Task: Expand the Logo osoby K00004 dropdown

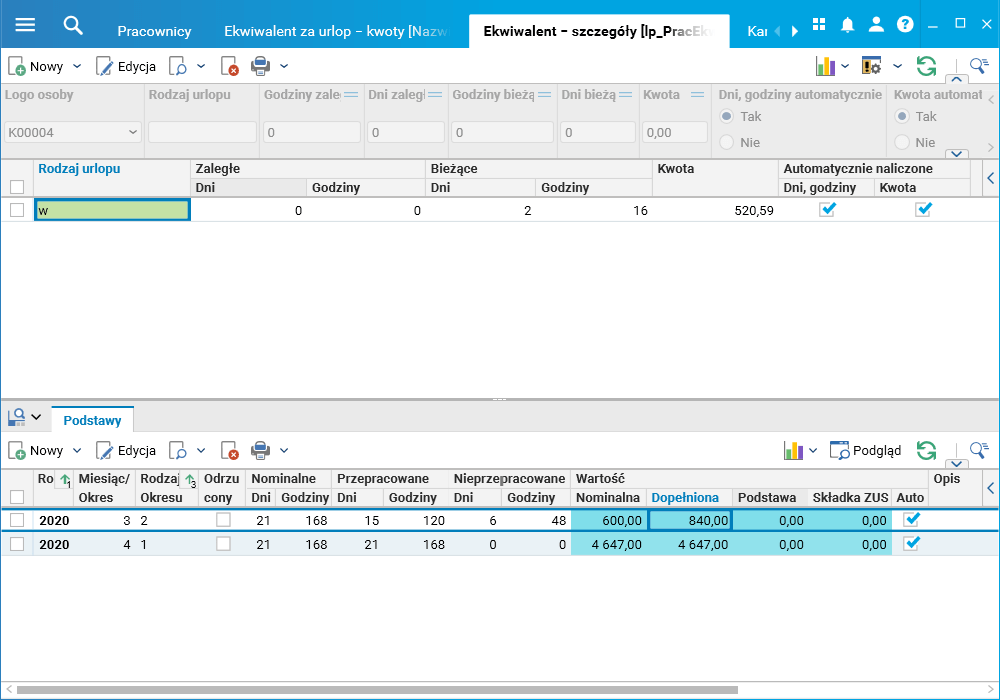Action: [133, 132]
